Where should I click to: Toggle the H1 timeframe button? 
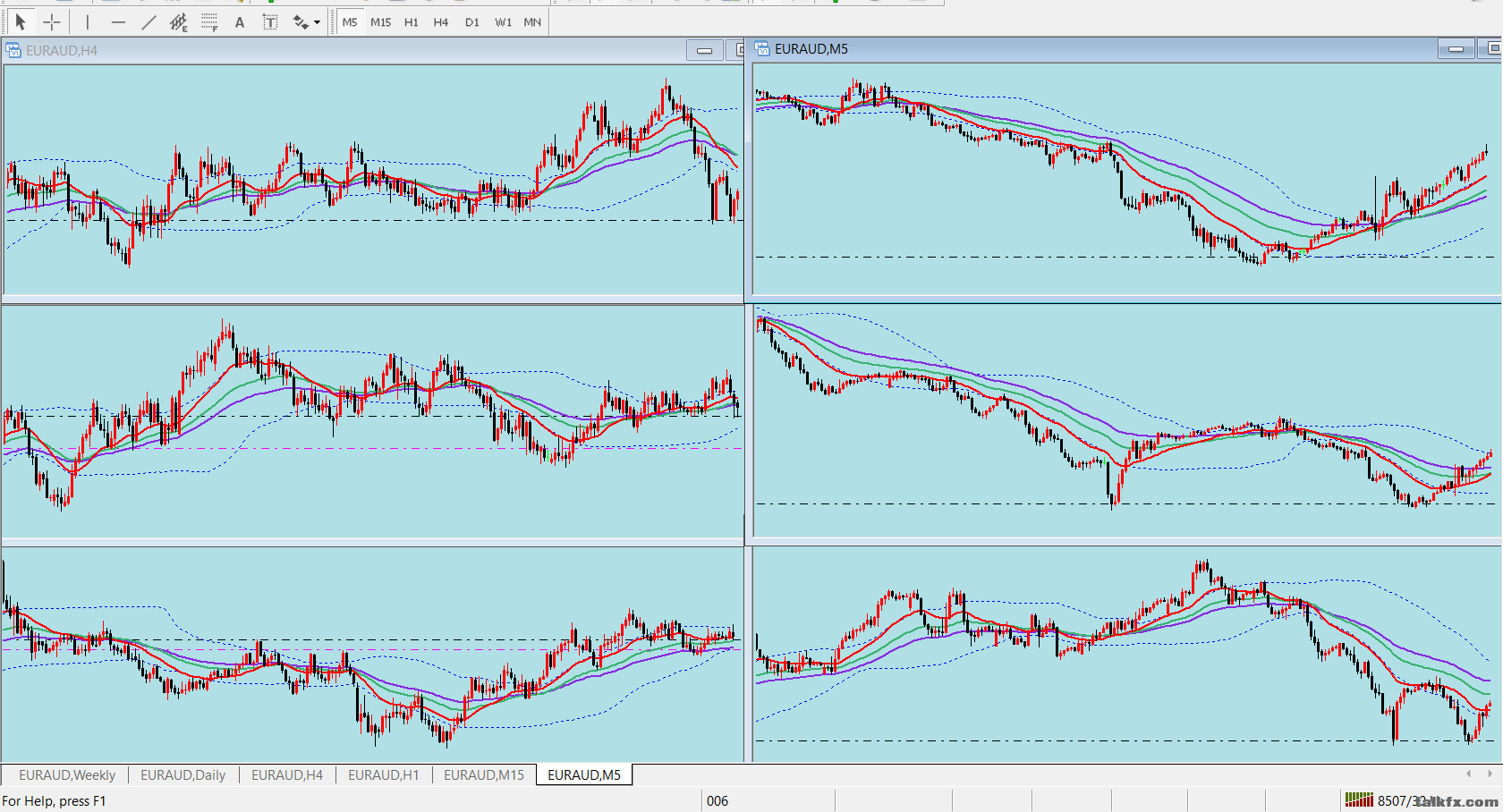tap(412, 22)
